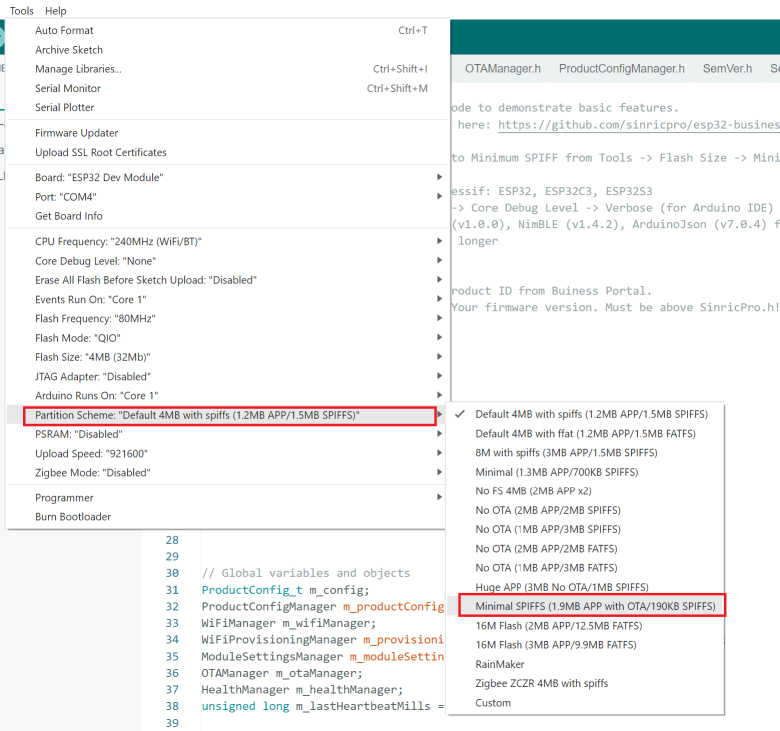Image resolution: width=780 pixels, height=731 pixels.
Task: Choose Archive Sketch
Action: pos(227,50)
